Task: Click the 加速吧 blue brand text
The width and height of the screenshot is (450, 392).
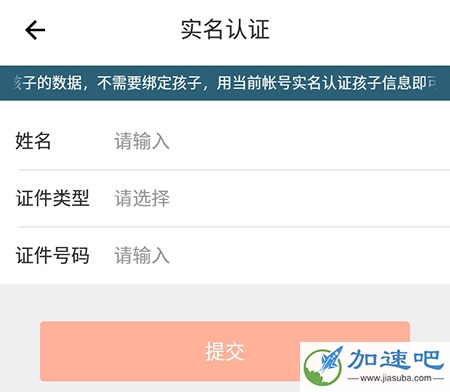Action: [x=396, y=359]
